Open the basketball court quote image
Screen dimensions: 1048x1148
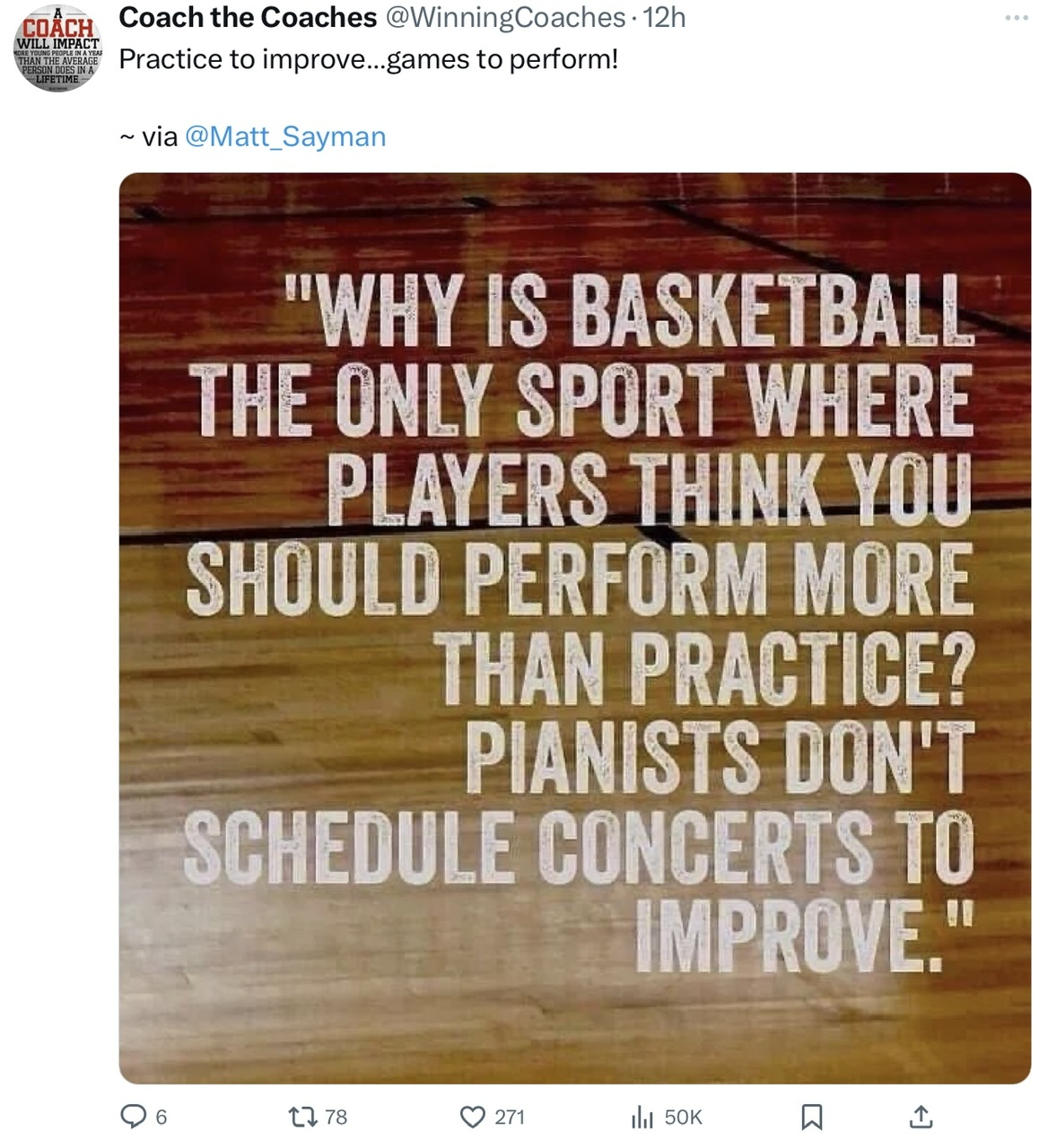574,628
